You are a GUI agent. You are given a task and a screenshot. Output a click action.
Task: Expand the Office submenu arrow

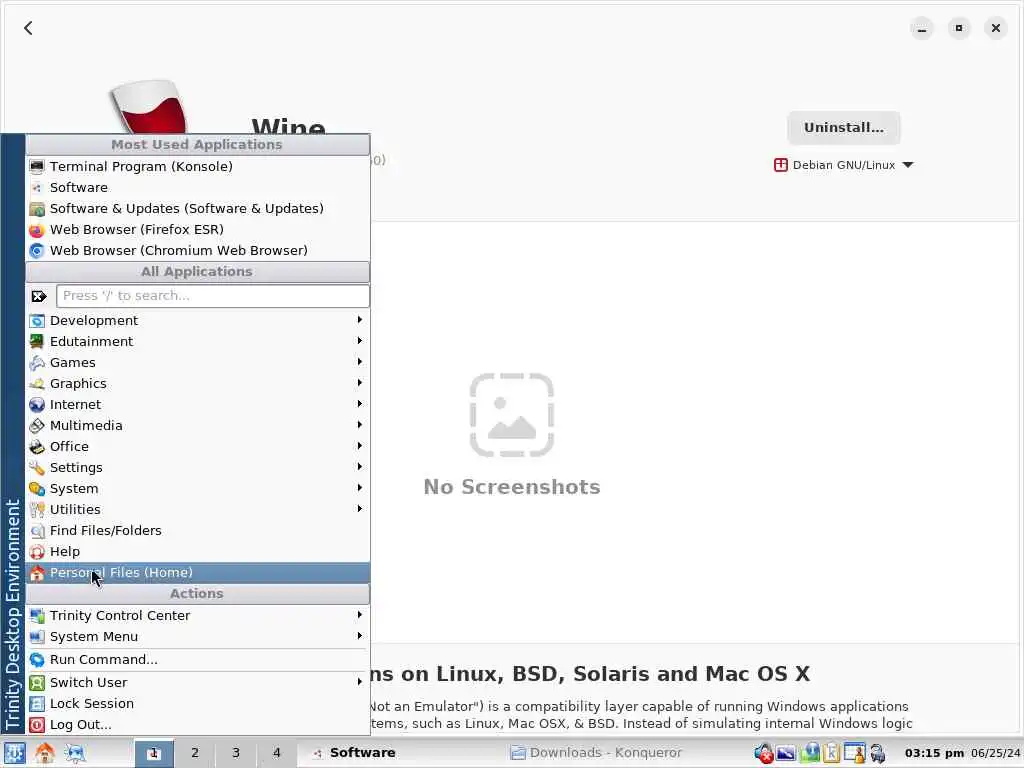click(360, 446)
